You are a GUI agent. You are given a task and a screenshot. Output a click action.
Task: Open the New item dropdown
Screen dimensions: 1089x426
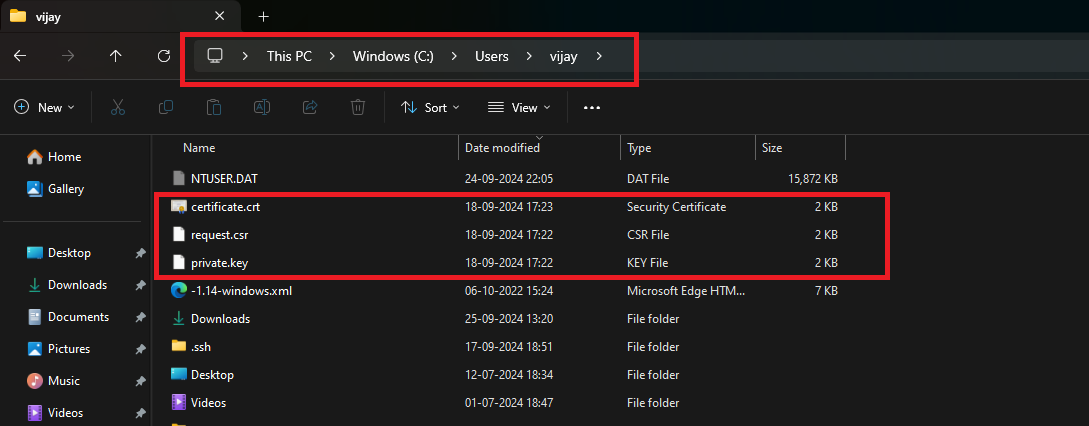click(45, 107)
